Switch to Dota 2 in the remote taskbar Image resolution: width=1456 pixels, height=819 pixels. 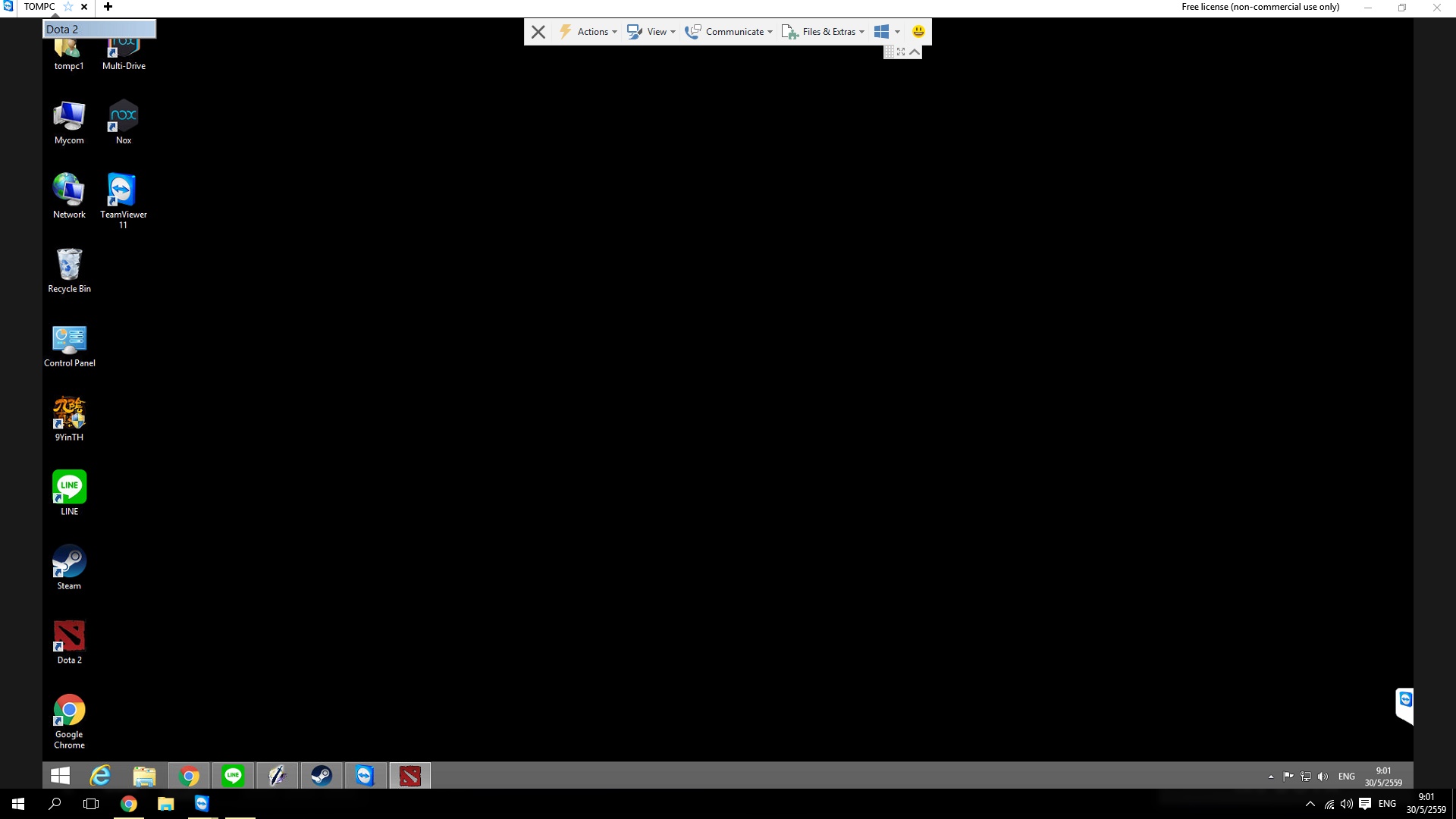(410, 776)
